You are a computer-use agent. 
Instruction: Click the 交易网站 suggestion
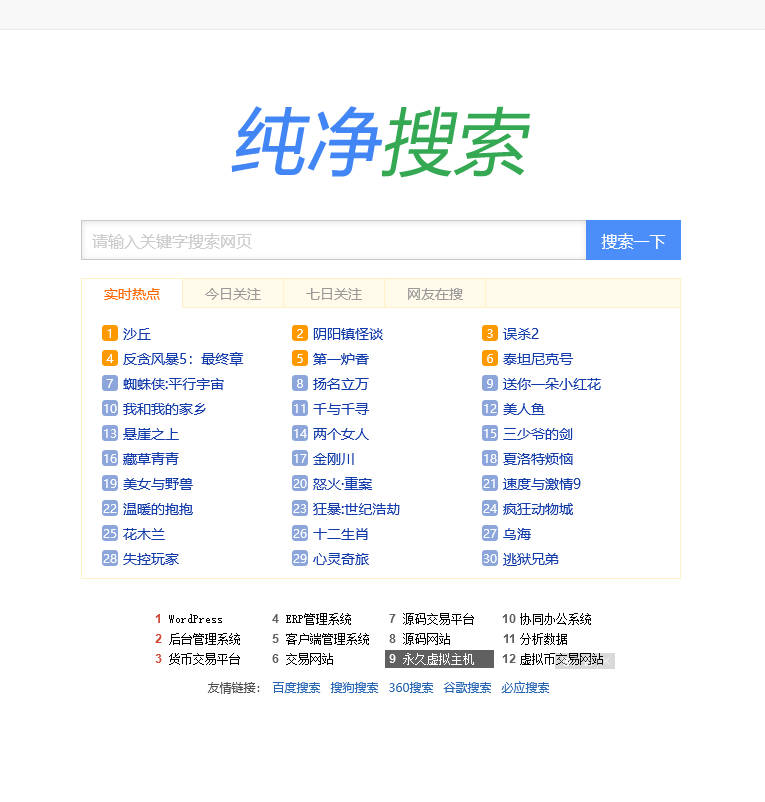point(309,659)
